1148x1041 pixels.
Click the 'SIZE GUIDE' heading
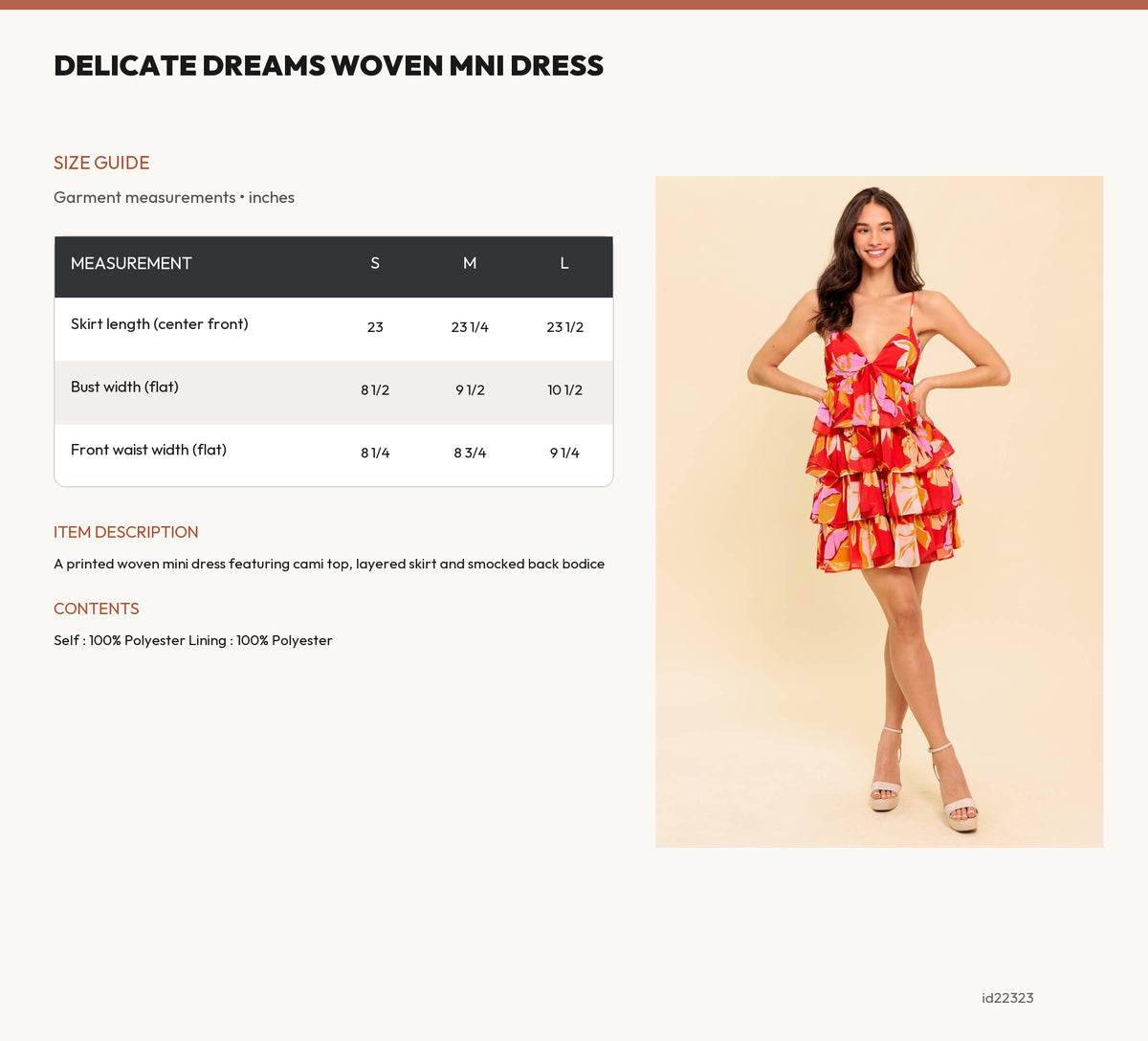[101, 163]
